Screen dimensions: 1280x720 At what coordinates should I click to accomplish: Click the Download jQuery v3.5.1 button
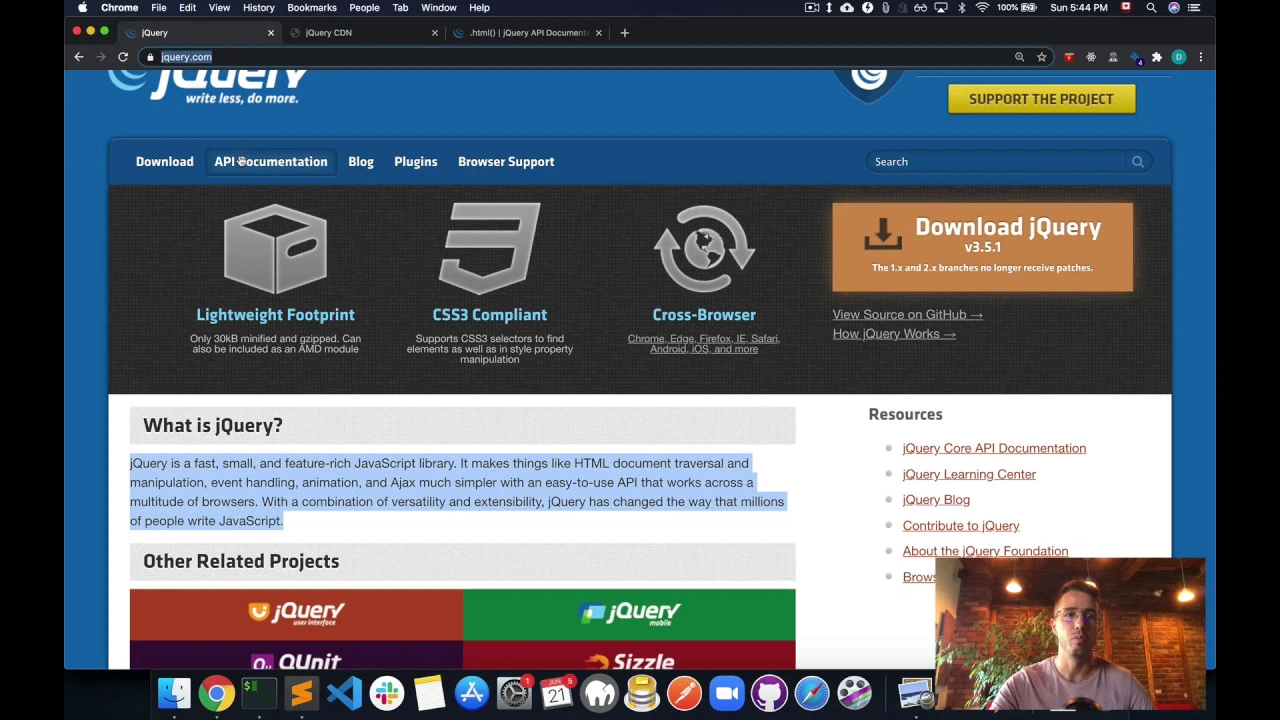pyautogui.click(x=982, y=247)
